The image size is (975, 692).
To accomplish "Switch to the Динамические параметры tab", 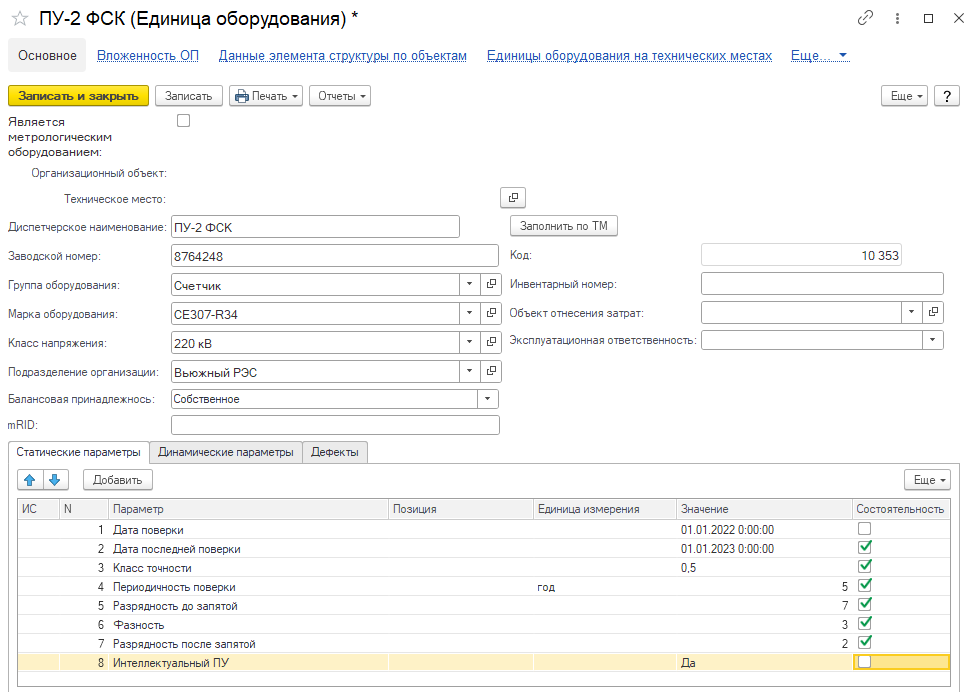I will [226, 453].
